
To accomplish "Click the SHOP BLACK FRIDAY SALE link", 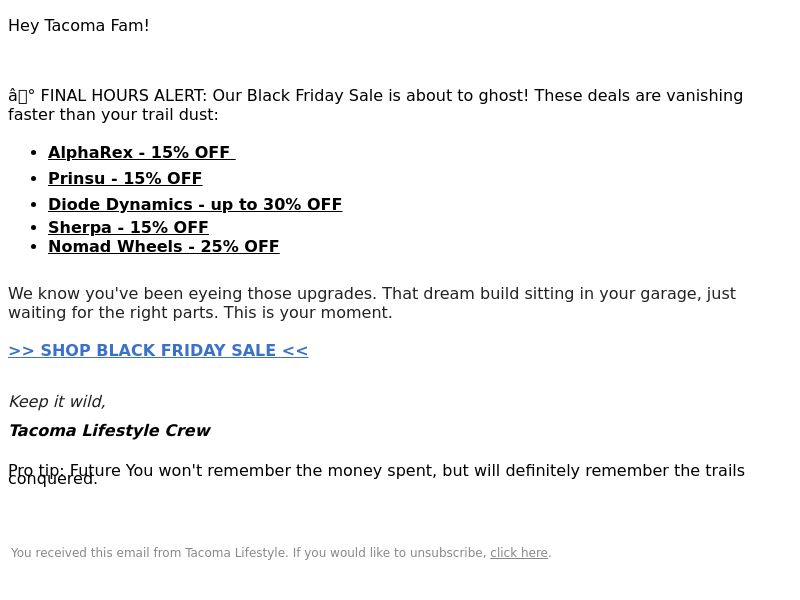I will [x=158, y=351].
